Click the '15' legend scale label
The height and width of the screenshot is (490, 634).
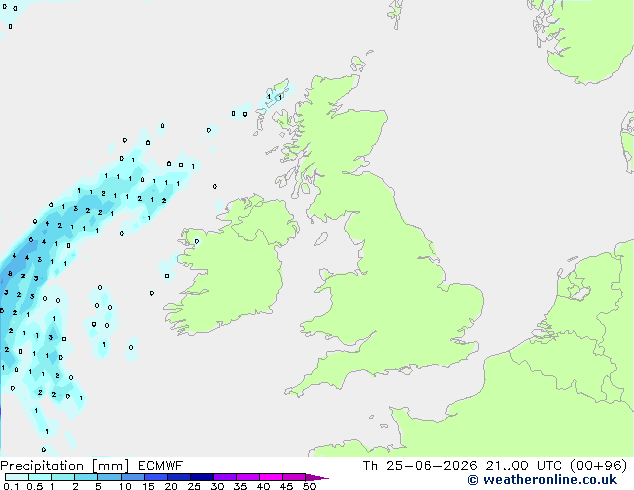148,486
